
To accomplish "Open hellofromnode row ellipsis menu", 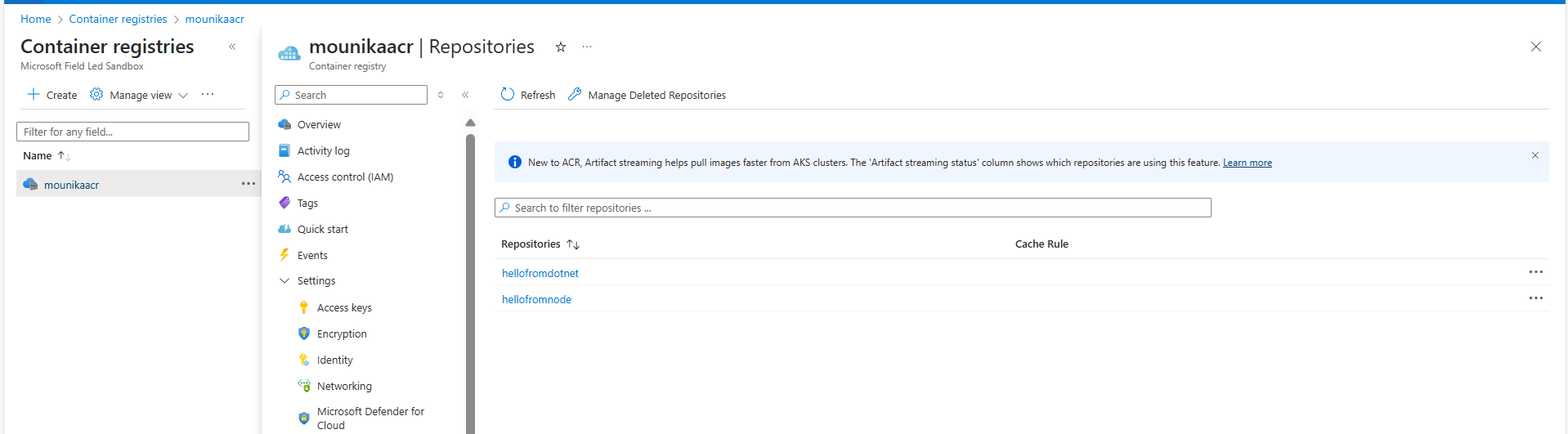I will coord(1536,298).
